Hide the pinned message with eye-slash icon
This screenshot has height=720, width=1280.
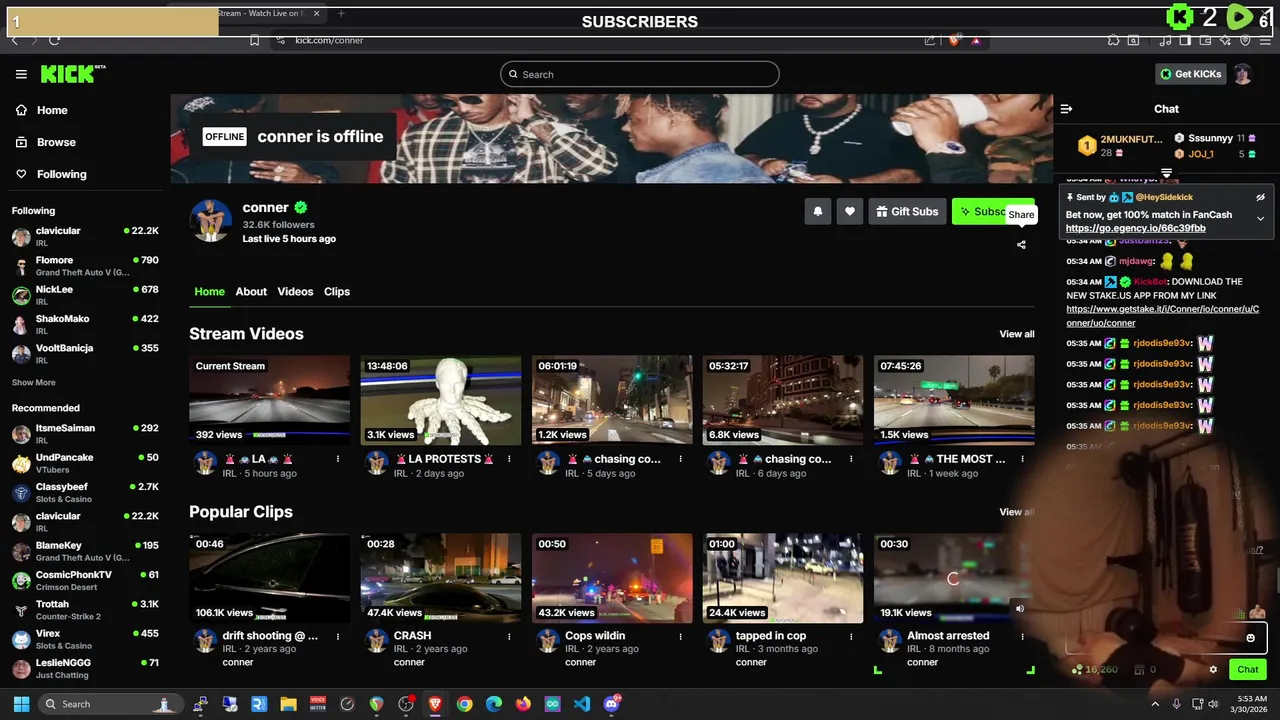pos(1260,197)
